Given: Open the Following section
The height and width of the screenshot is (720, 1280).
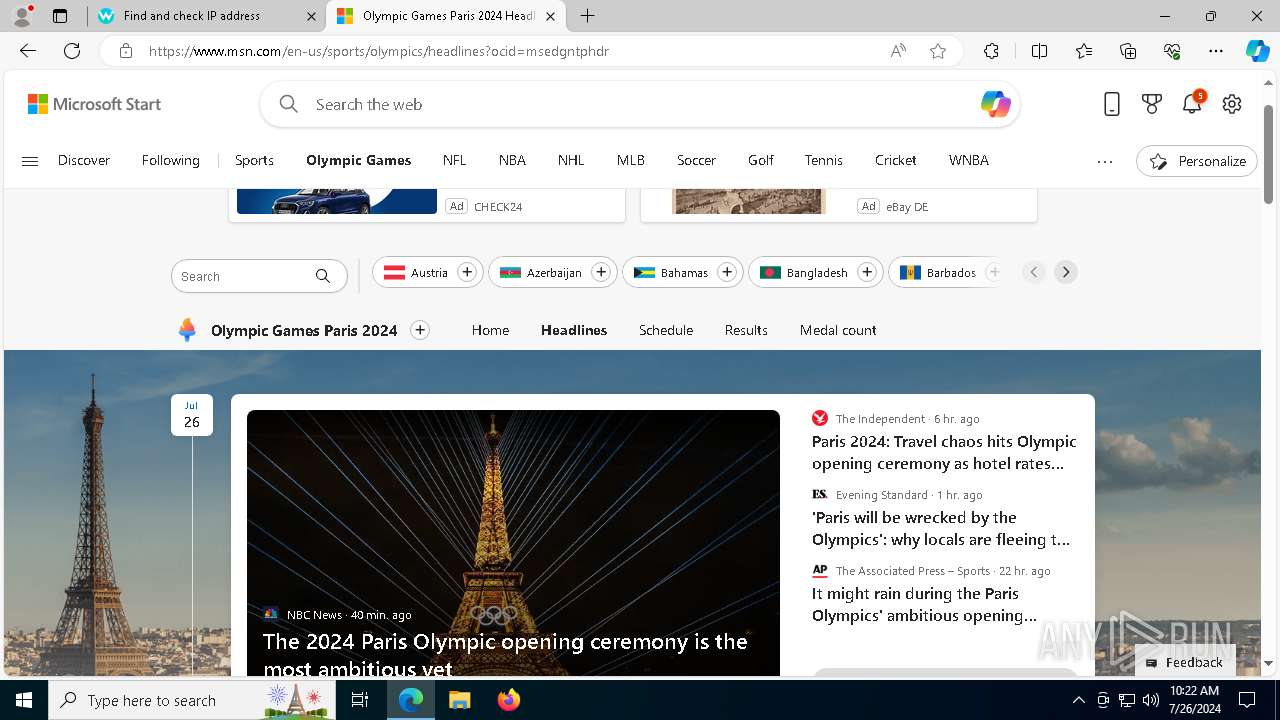Looking at the screenshot, I should [171, 160].
